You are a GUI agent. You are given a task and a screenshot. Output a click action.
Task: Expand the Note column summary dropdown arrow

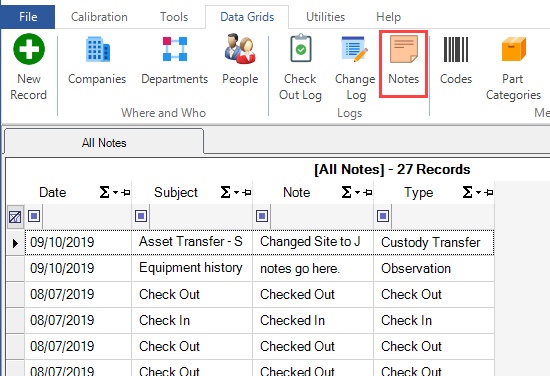pyautogui.click(x=357, y=193)
